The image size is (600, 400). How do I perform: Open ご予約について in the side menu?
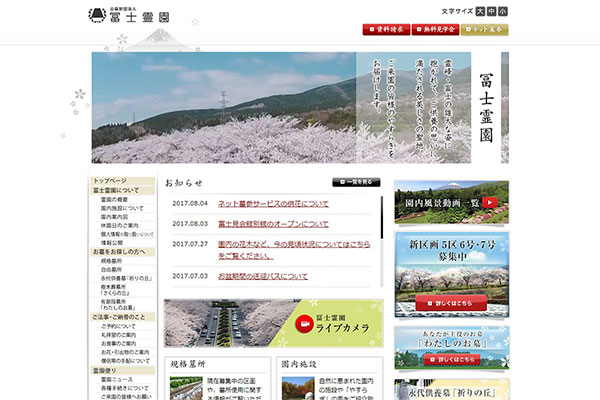118,326
